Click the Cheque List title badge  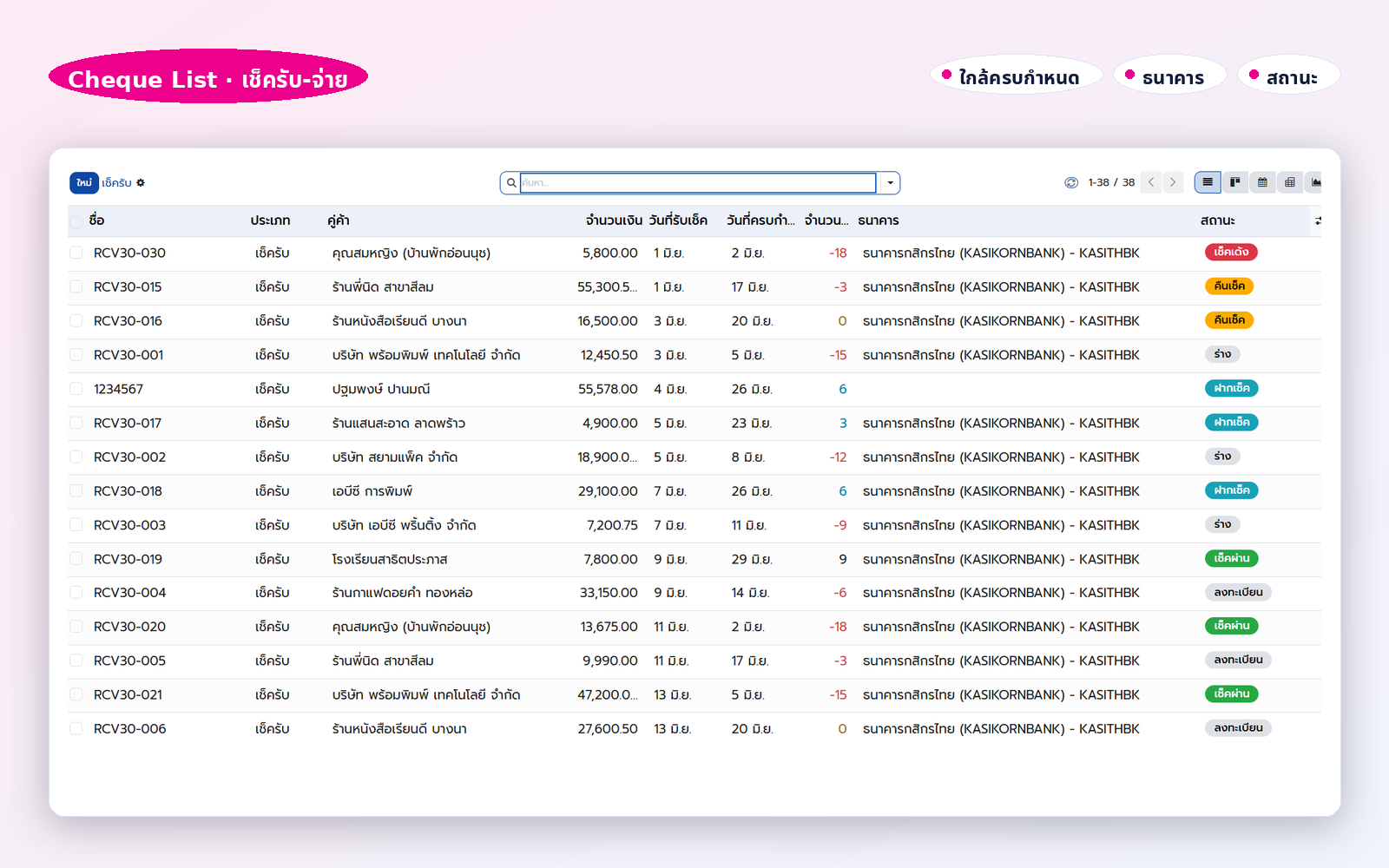[x=208, y=76]
